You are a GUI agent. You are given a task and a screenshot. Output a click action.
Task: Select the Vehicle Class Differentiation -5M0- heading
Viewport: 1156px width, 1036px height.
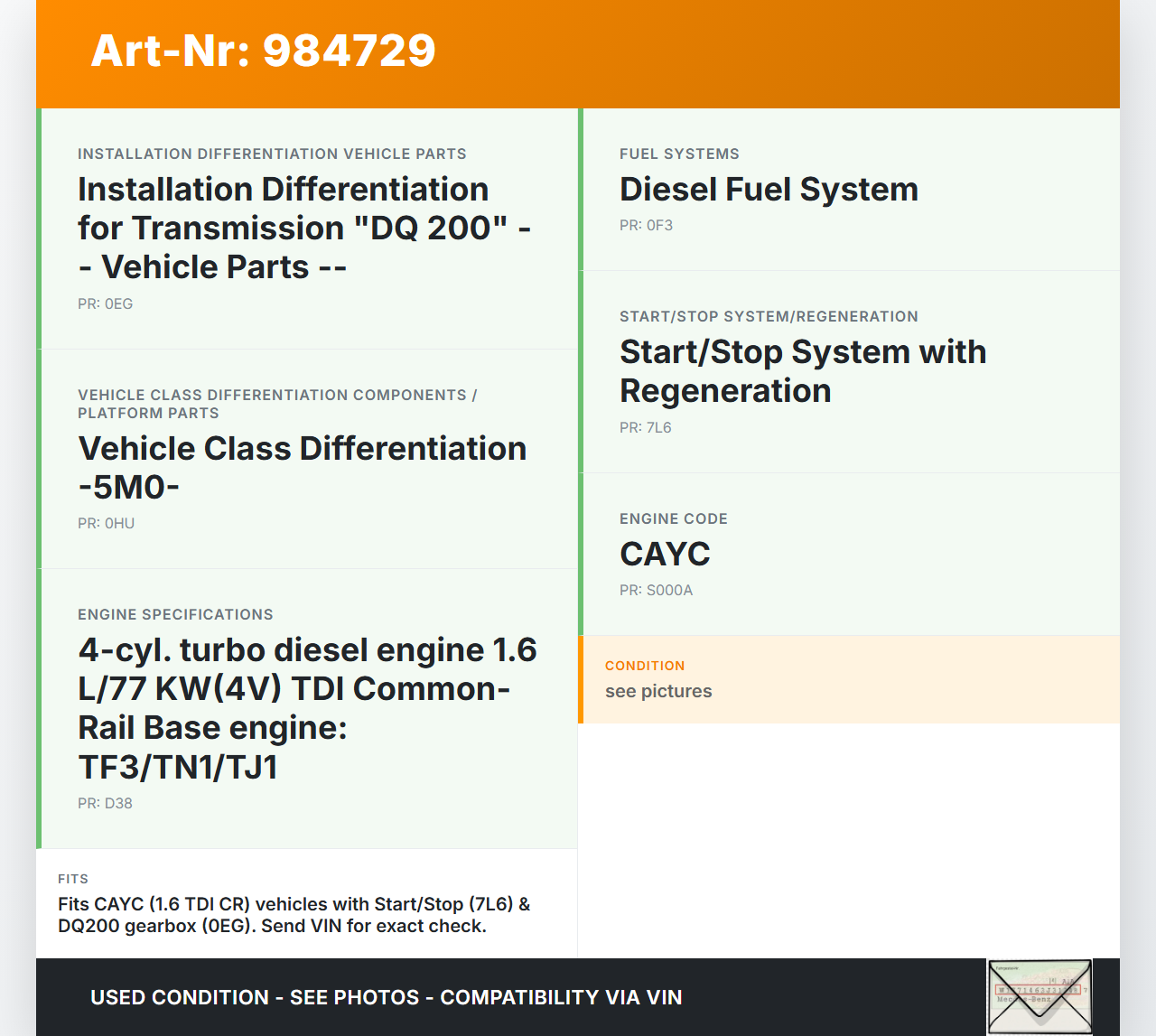[x=302, y=467]
